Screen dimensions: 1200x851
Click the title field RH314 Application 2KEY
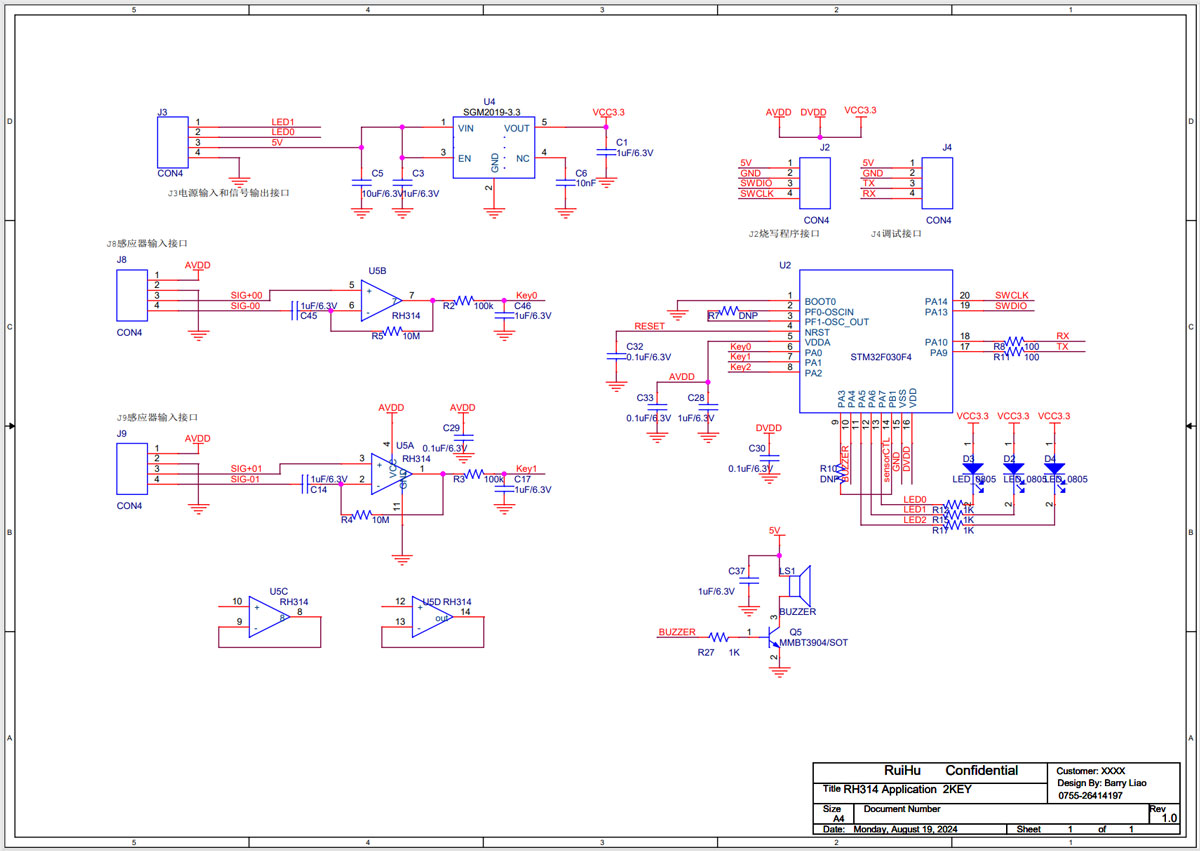[x=908, y=789]
